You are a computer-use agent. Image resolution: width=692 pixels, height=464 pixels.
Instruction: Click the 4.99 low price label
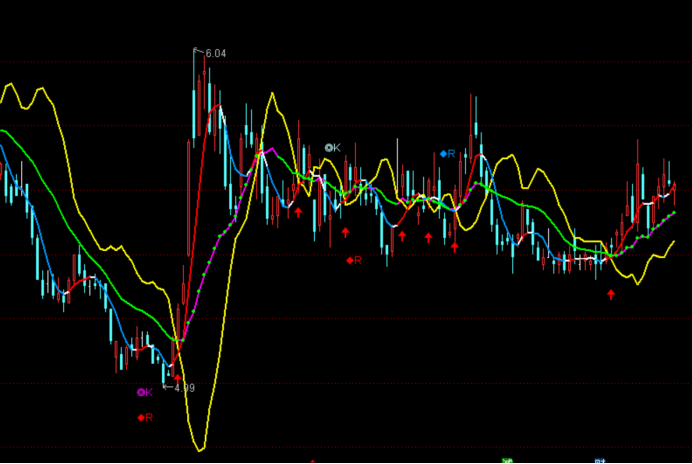[184, 388]
